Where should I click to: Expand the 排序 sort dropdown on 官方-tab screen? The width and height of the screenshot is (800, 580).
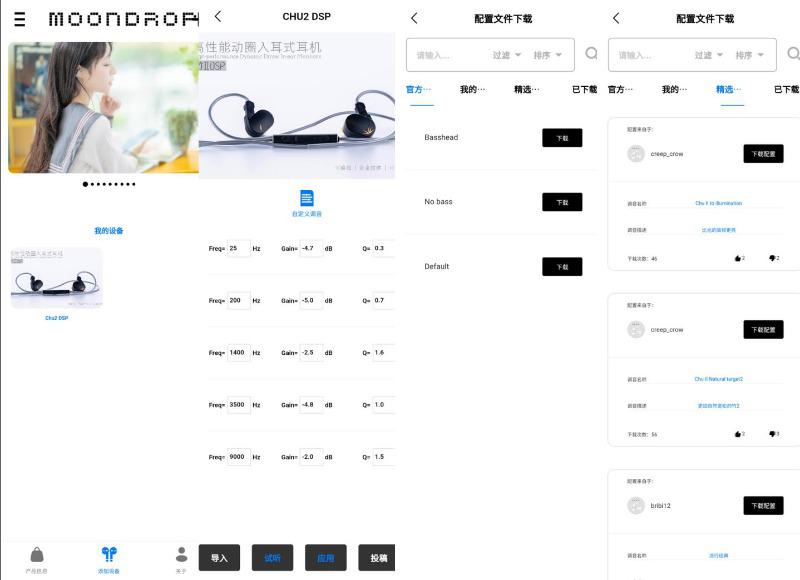547,55
